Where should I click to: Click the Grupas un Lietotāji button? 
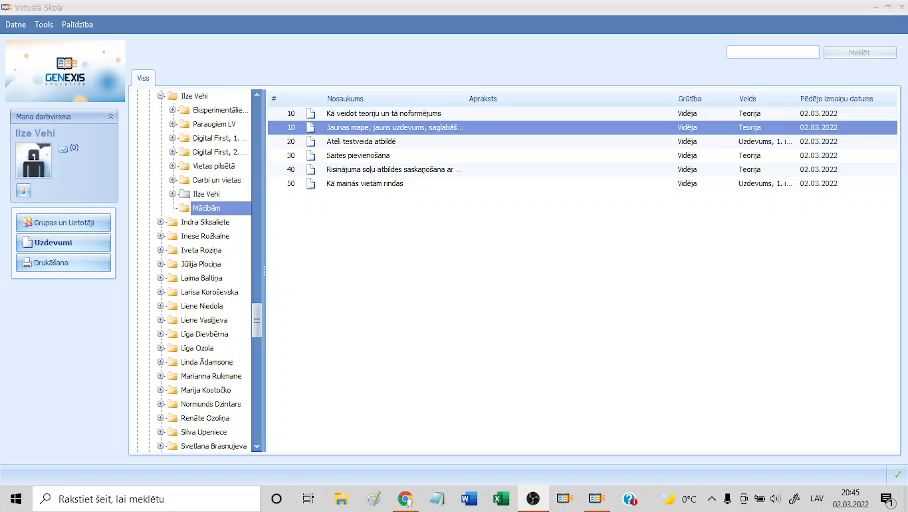64,222
